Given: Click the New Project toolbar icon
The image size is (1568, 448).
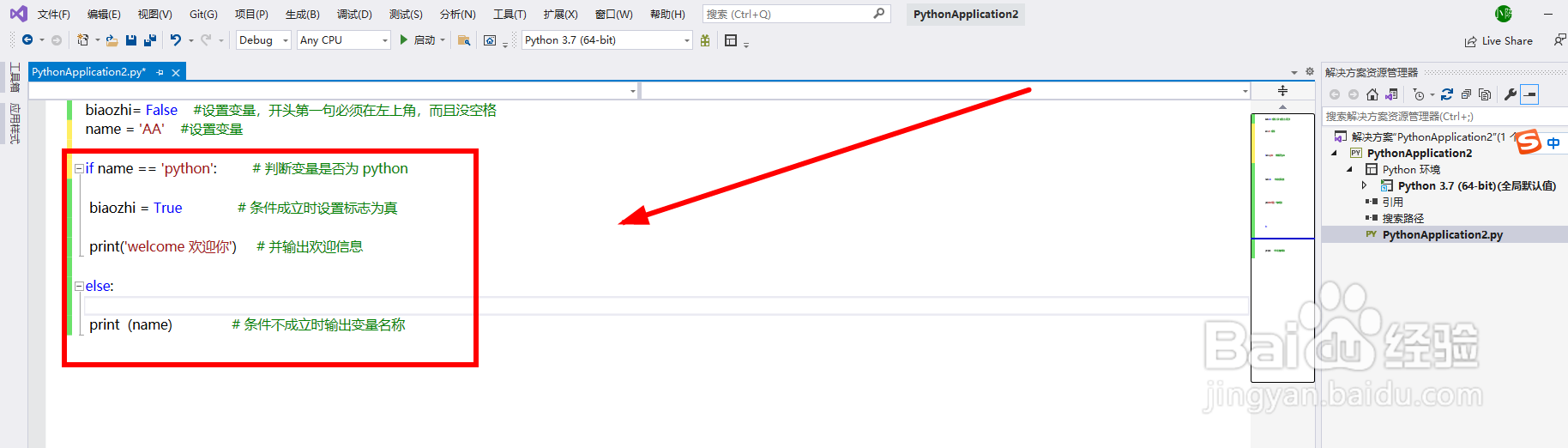Looking at the screenshot, I should click(82, 40).
